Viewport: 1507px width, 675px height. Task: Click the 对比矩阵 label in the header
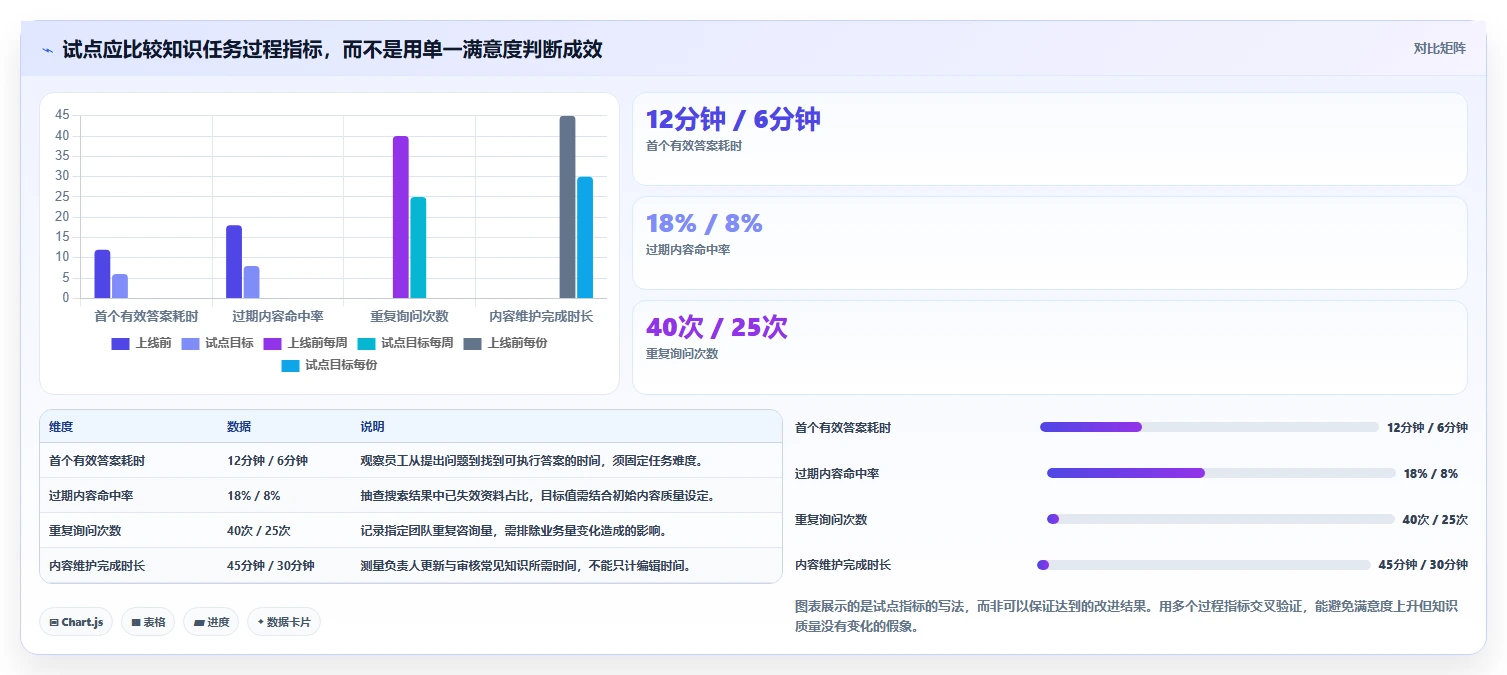tap(1440, 48)
